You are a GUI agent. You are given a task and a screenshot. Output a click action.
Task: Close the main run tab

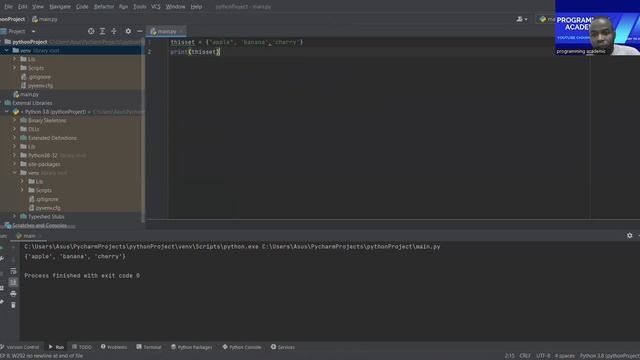point(40,236)
